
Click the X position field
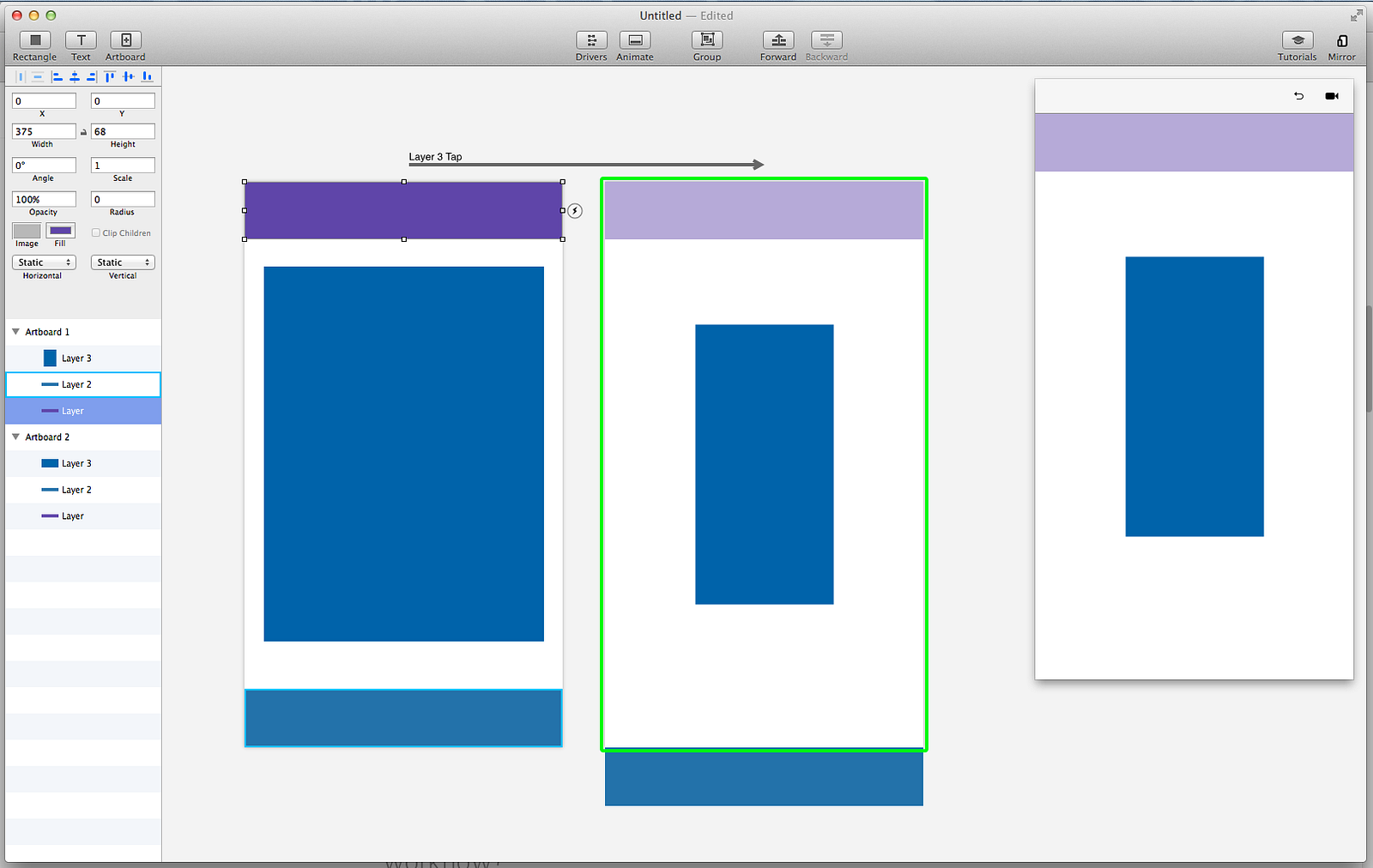click(44, 101)
